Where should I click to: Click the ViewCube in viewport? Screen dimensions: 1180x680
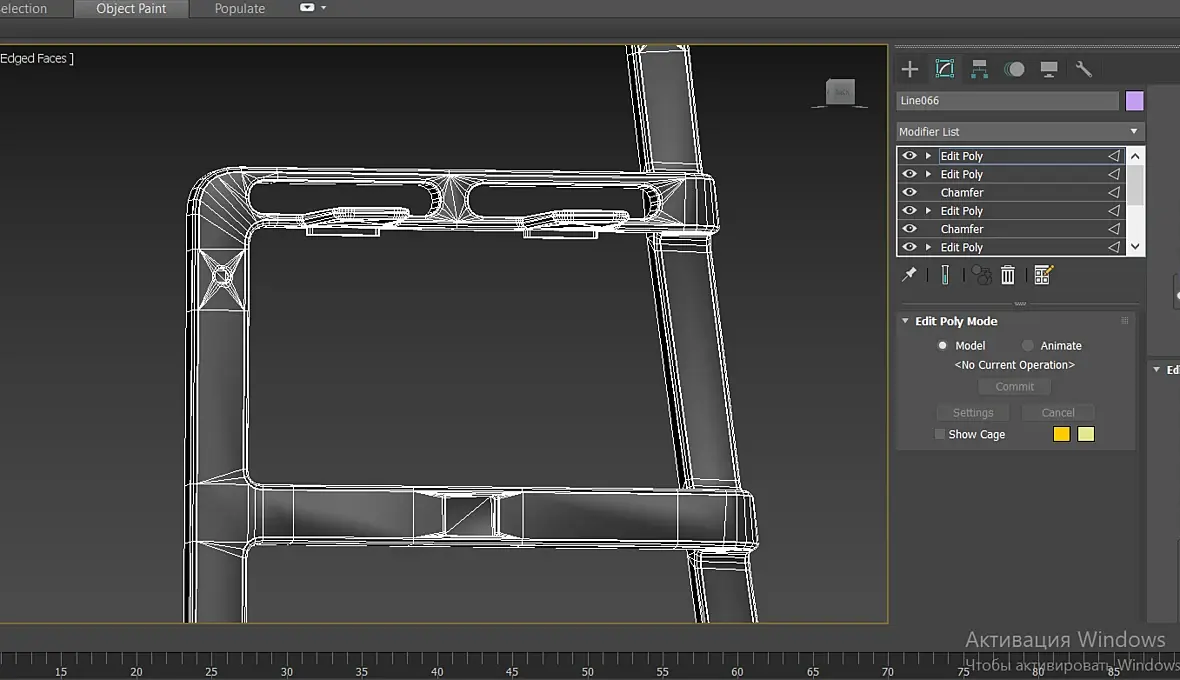[x=840, y=93]
